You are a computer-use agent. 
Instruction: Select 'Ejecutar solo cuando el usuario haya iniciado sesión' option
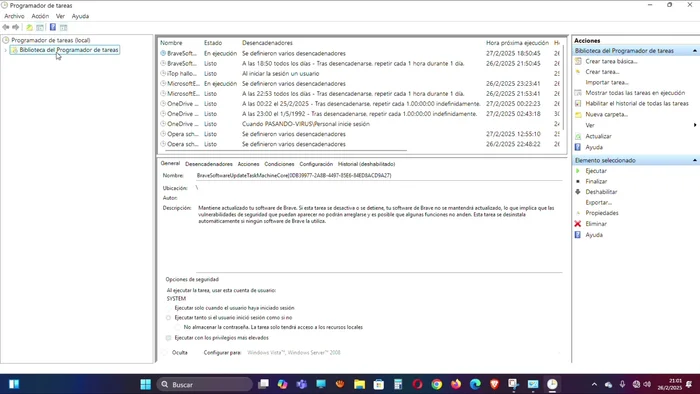click(x=168, y=308)
